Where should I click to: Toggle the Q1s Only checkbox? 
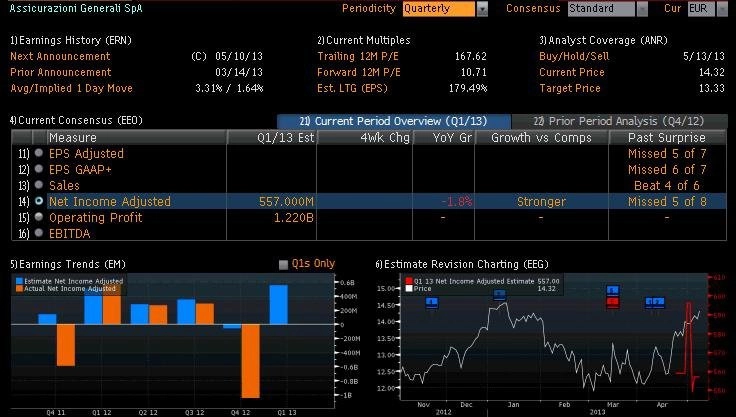point(284,264)
